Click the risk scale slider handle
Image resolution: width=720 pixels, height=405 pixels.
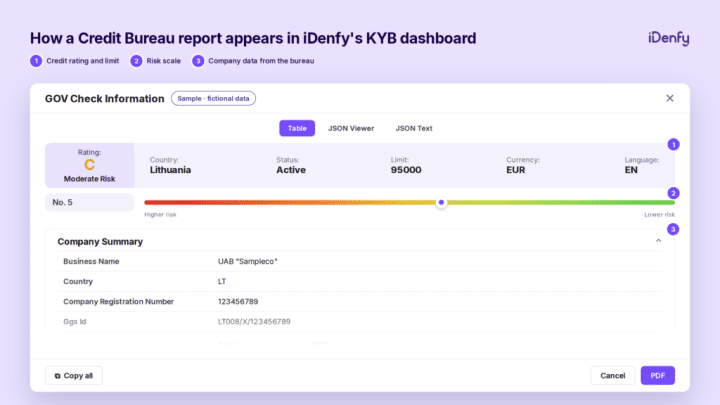[x=441, y=202]
